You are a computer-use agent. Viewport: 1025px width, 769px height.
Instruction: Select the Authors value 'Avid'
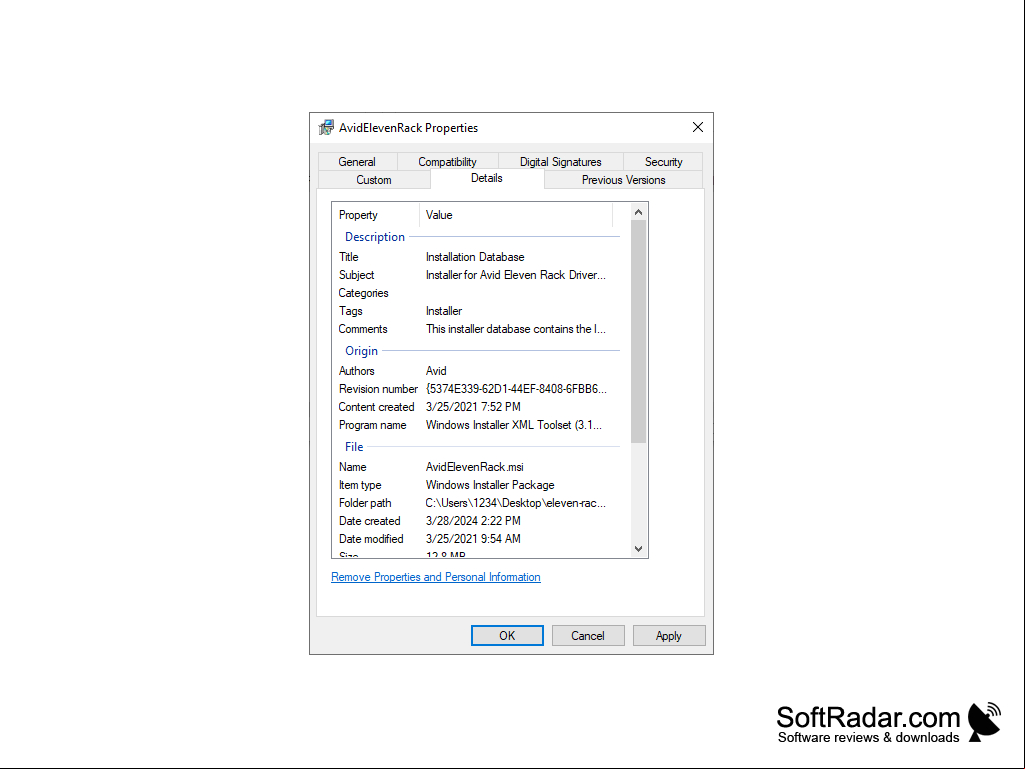coord(436,371)
